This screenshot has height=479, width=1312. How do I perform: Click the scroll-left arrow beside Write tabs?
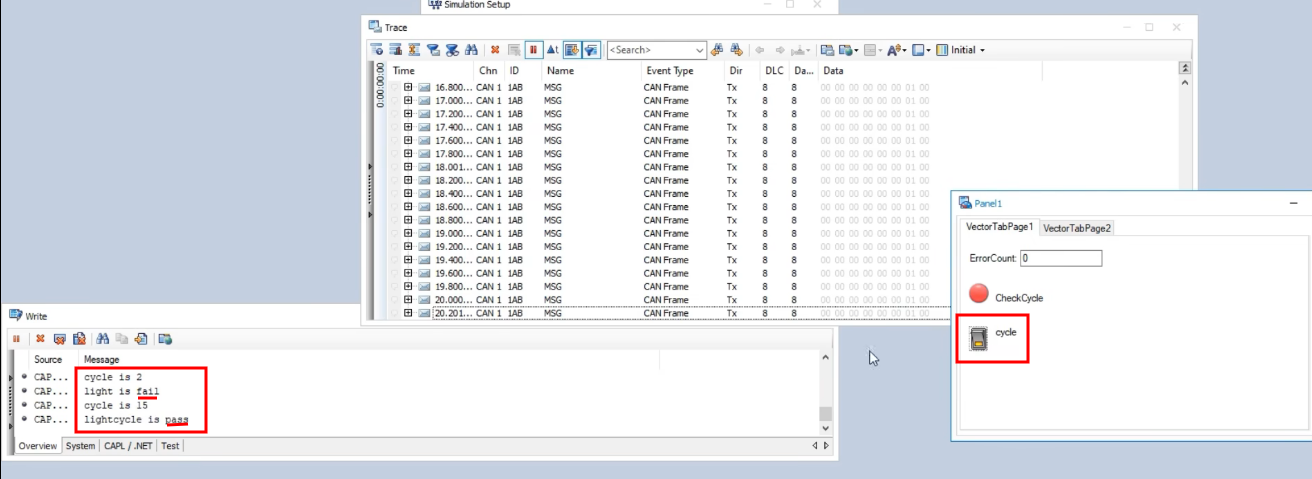[x=815, y=446]
